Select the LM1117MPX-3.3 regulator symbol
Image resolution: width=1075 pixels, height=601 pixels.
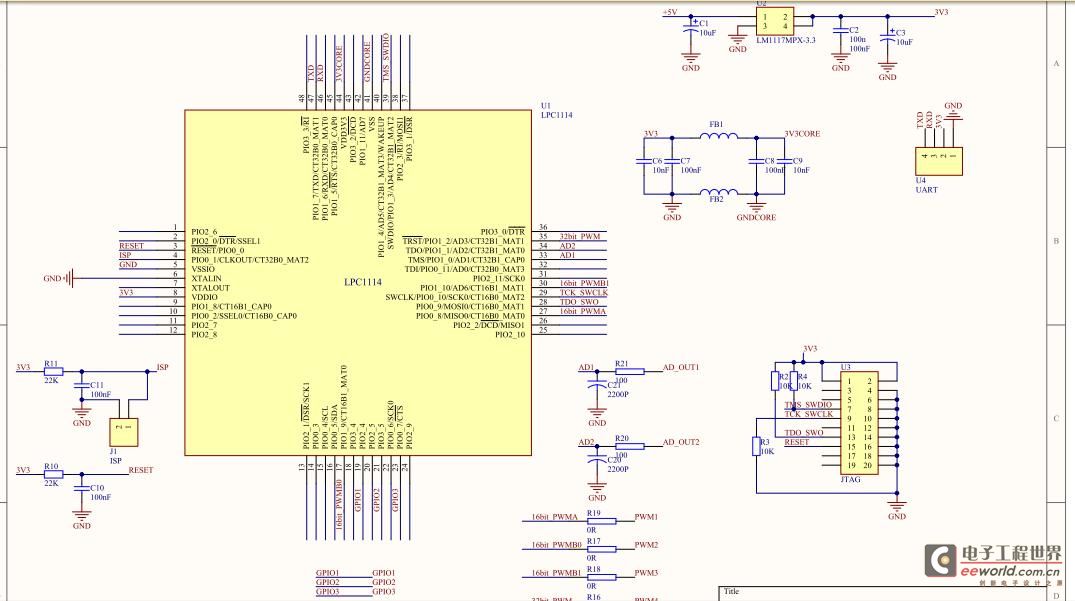tap(775, 21)
